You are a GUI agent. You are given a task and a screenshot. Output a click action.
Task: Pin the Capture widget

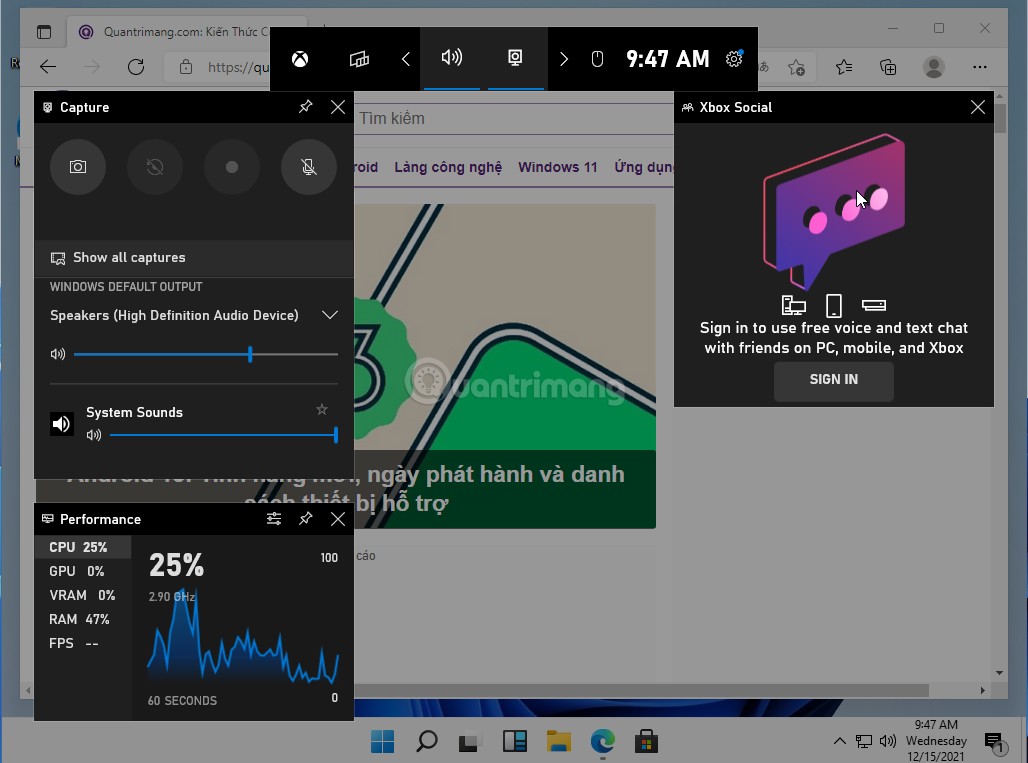(306, 107)
